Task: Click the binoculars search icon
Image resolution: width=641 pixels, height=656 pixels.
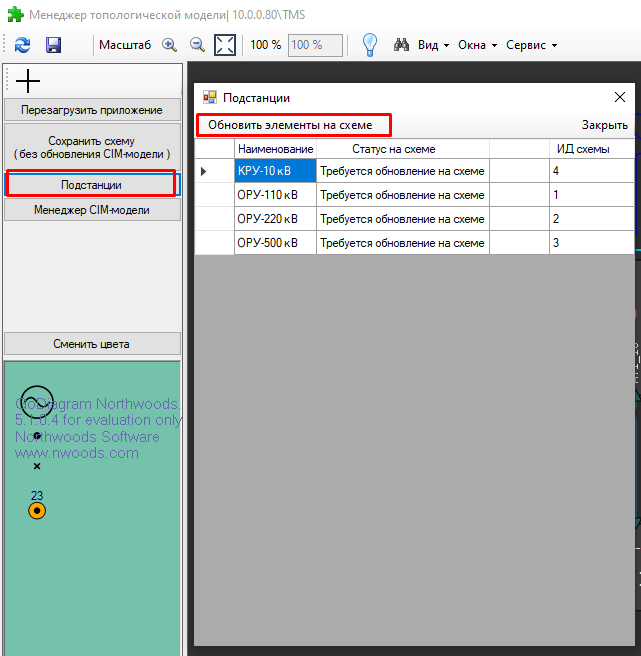Action: (x=402, y=45)
